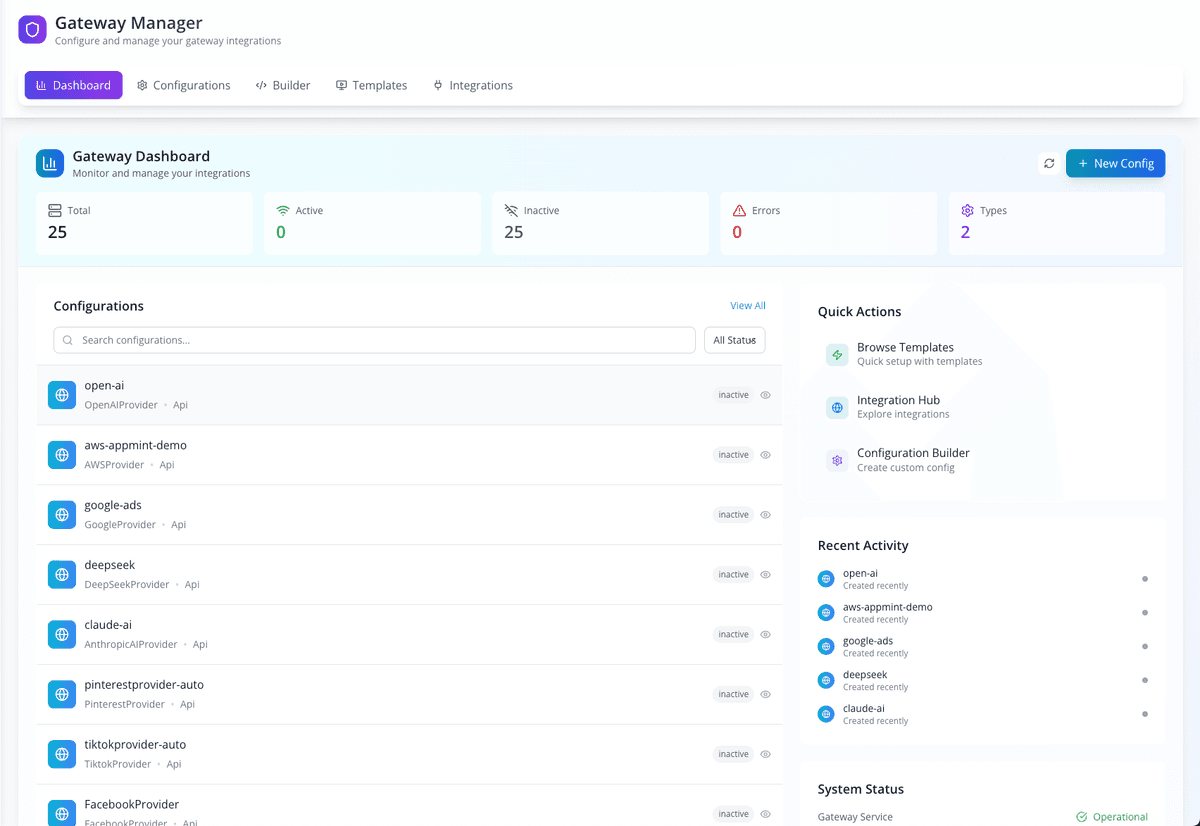Open the All Status filter dropdown

pyautogui.click(x=734, y=340)
